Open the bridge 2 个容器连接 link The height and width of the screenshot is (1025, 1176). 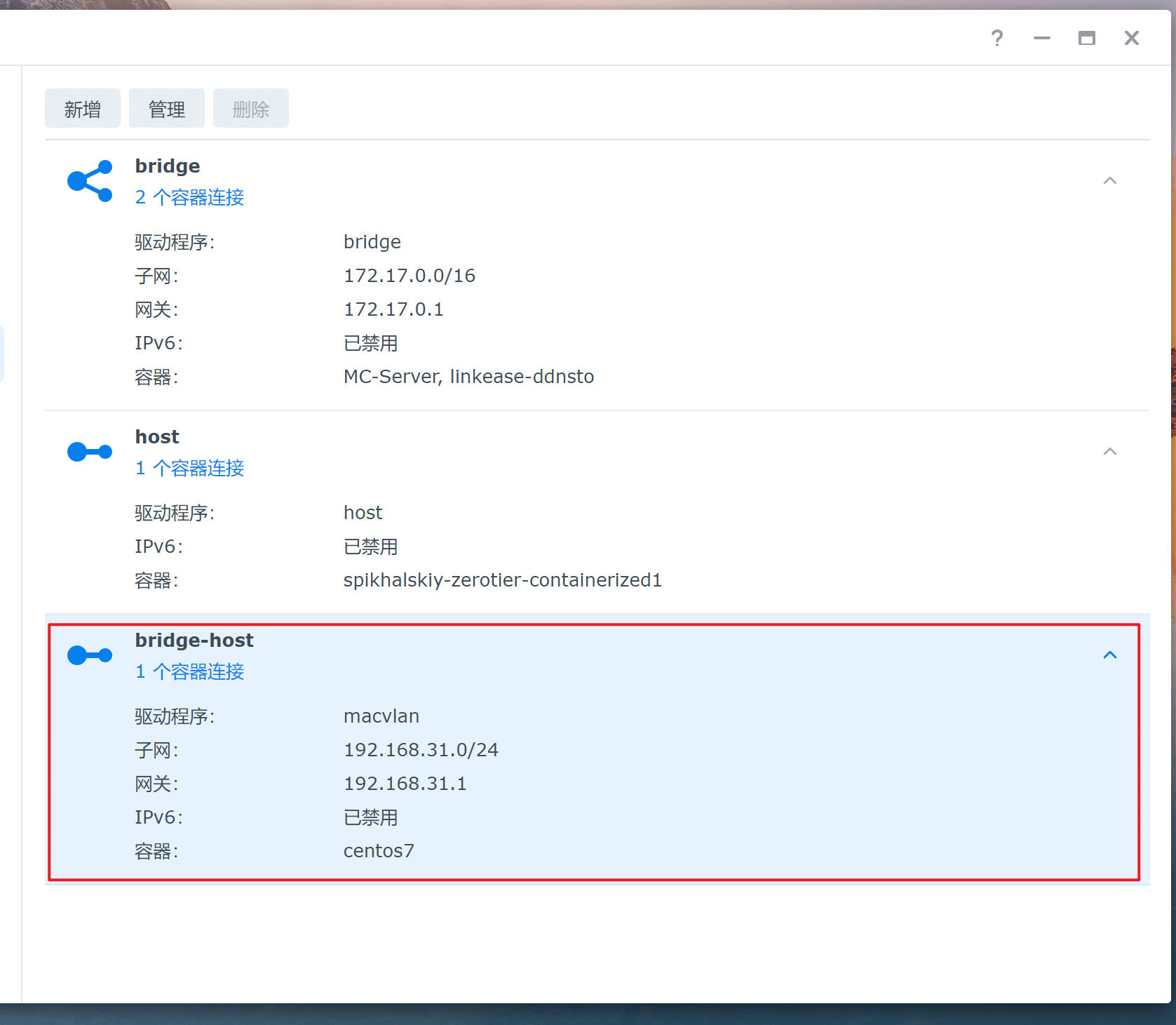[189, 198]
